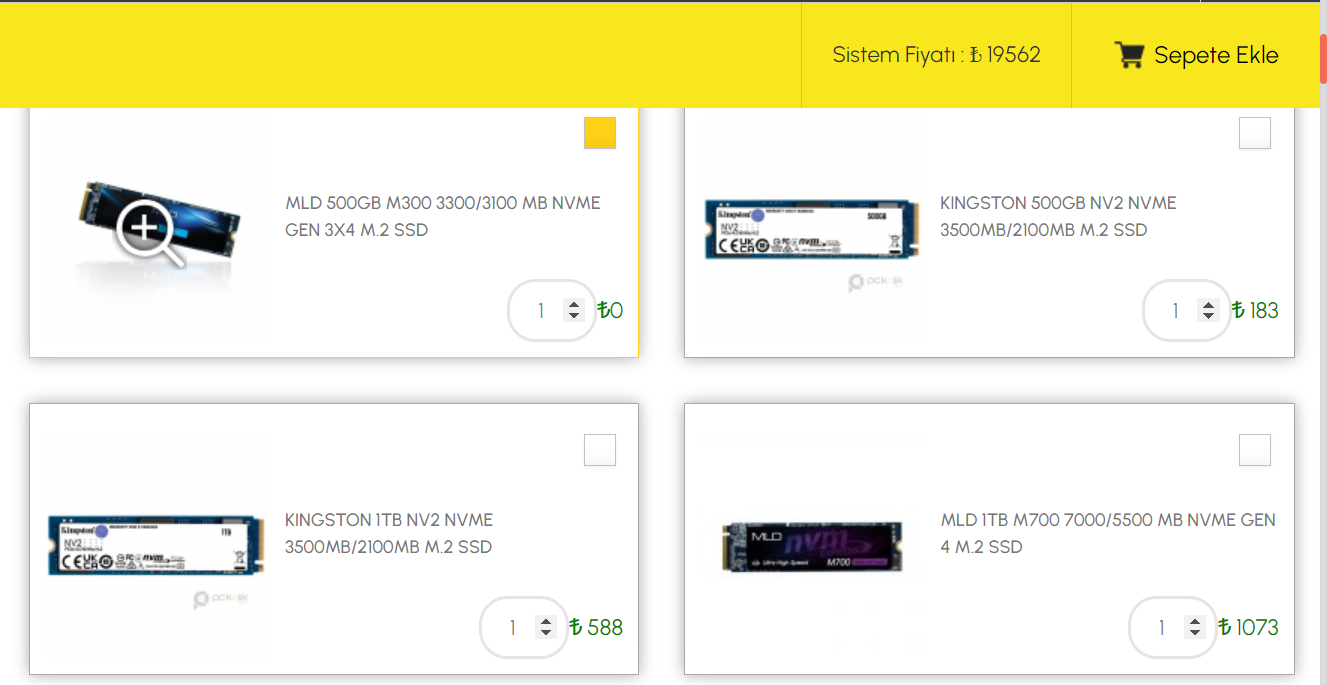The height and width of the screenshot is (685, 1327).
Task: Select the Kingston 1TB NV2 checkbox
Action: (600, 450)
